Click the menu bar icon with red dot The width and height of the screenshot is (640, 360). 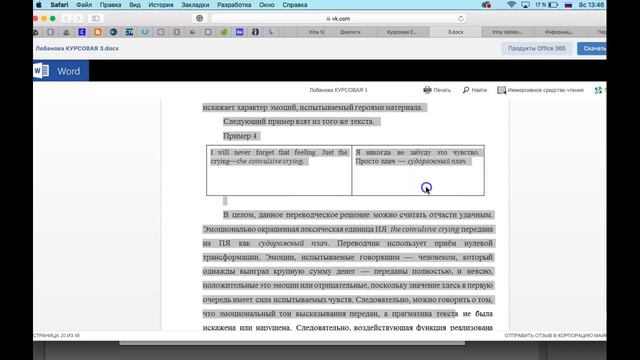click(x=486, y=5)
